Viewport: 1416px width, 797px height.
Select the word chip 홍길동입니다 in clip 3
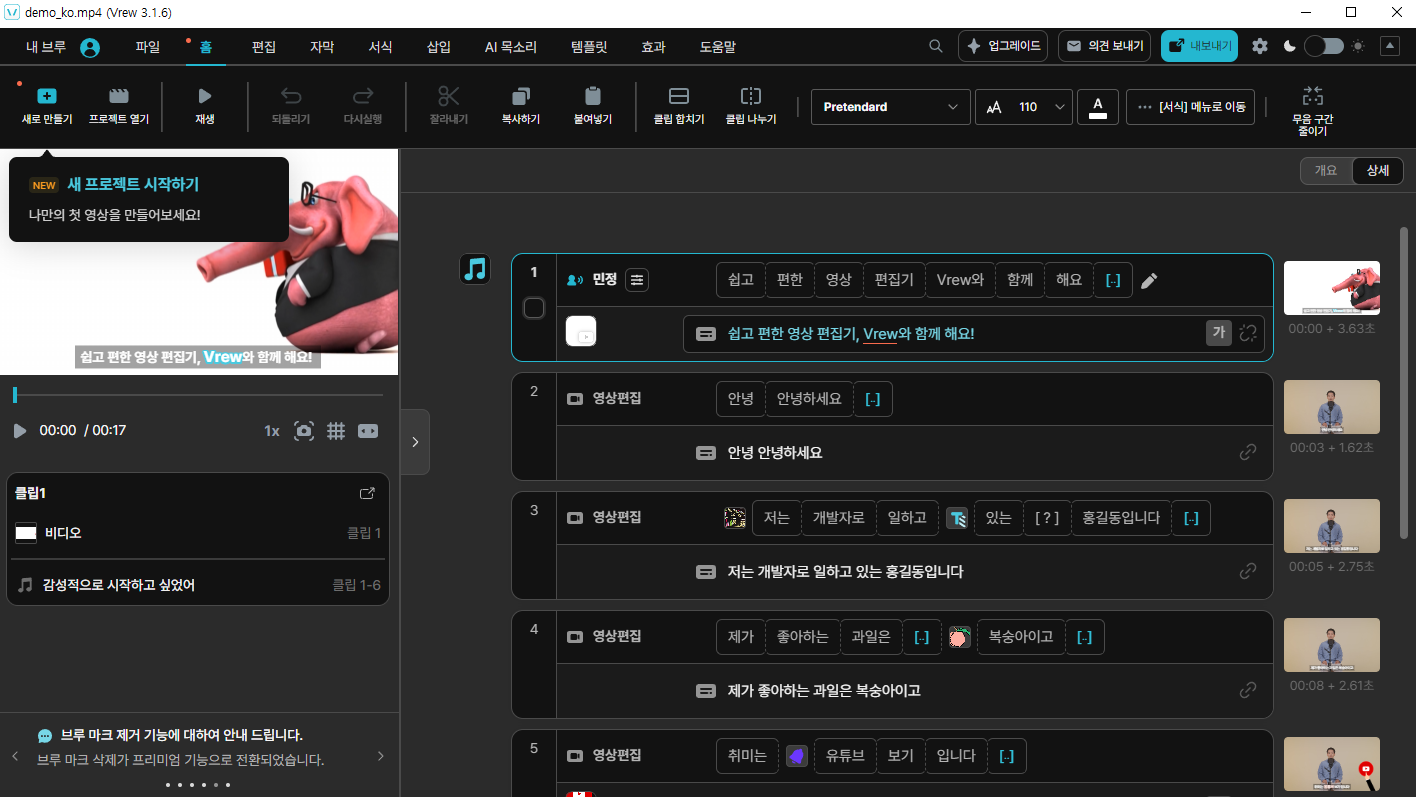[1121, 518]
